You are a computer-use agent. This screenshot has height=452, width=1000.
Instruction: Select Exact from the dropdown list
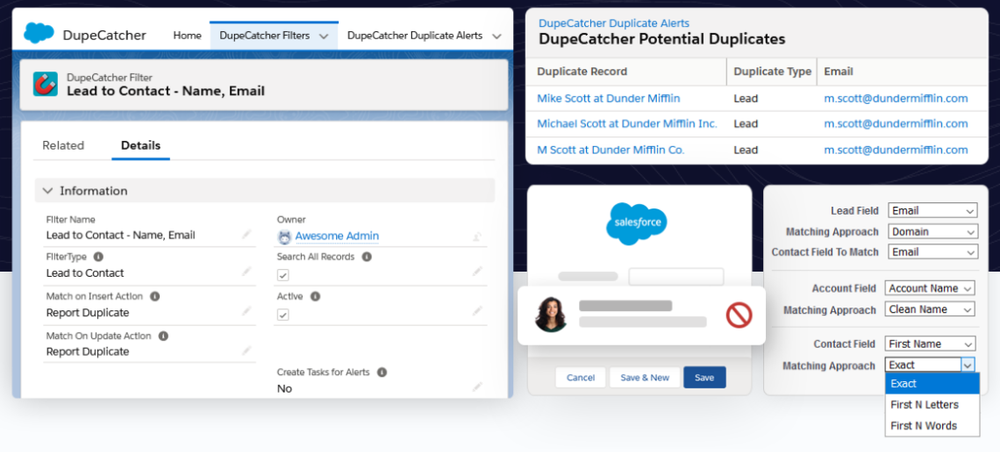932,383
